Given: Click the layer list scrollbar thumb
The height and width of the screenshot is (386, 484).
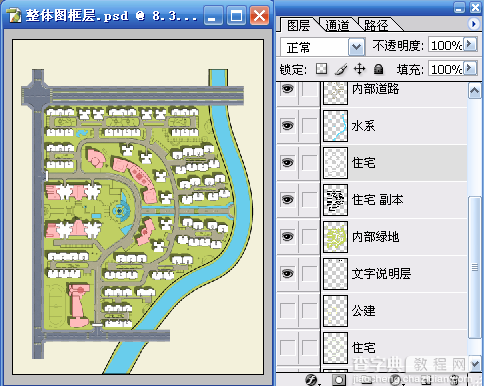Looking at the screenshot, I should tap(475, 267).
